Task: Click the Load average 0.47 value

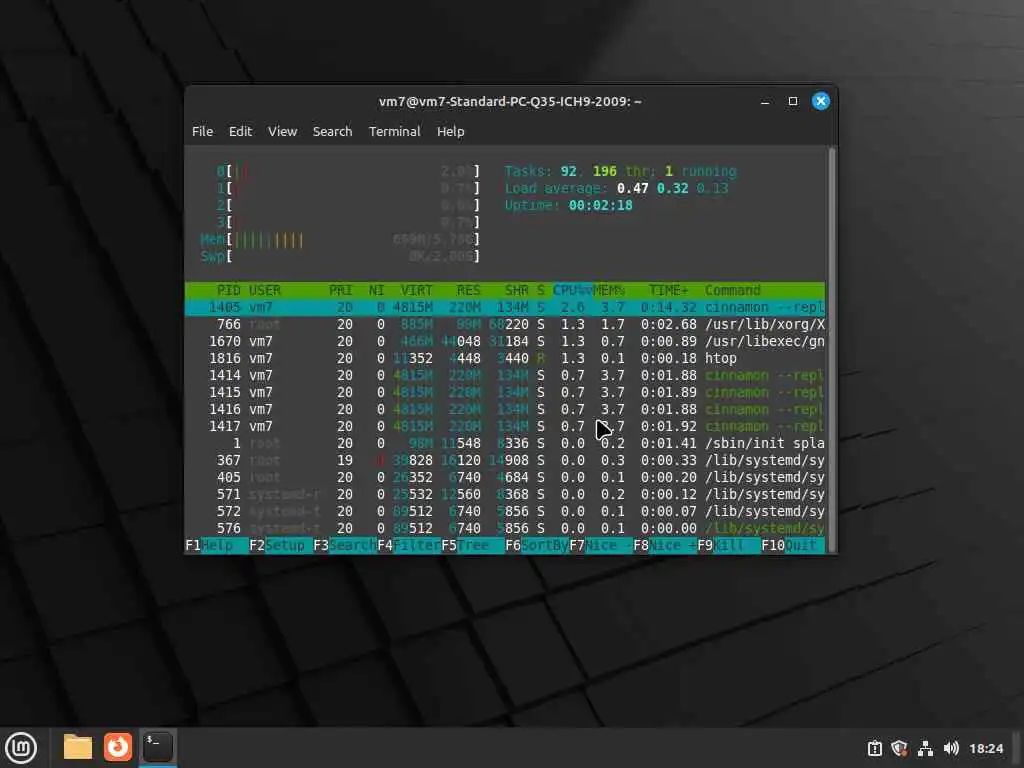Action: [632, 188]
